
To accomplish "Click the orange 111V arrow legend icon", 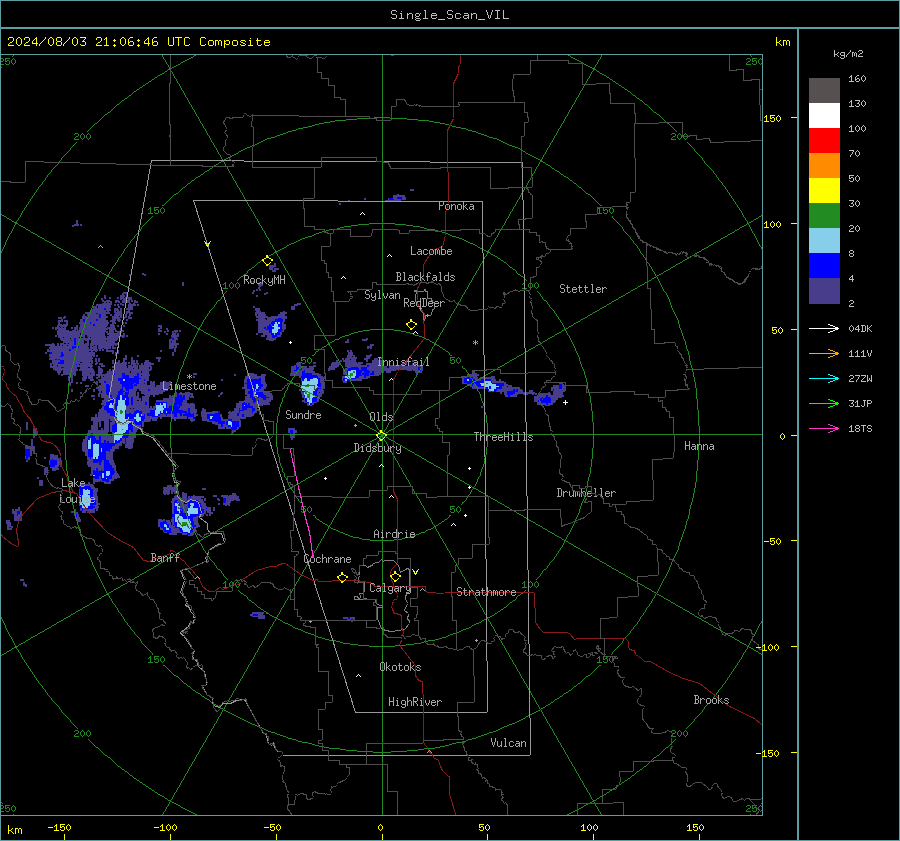I will point(824,354).
